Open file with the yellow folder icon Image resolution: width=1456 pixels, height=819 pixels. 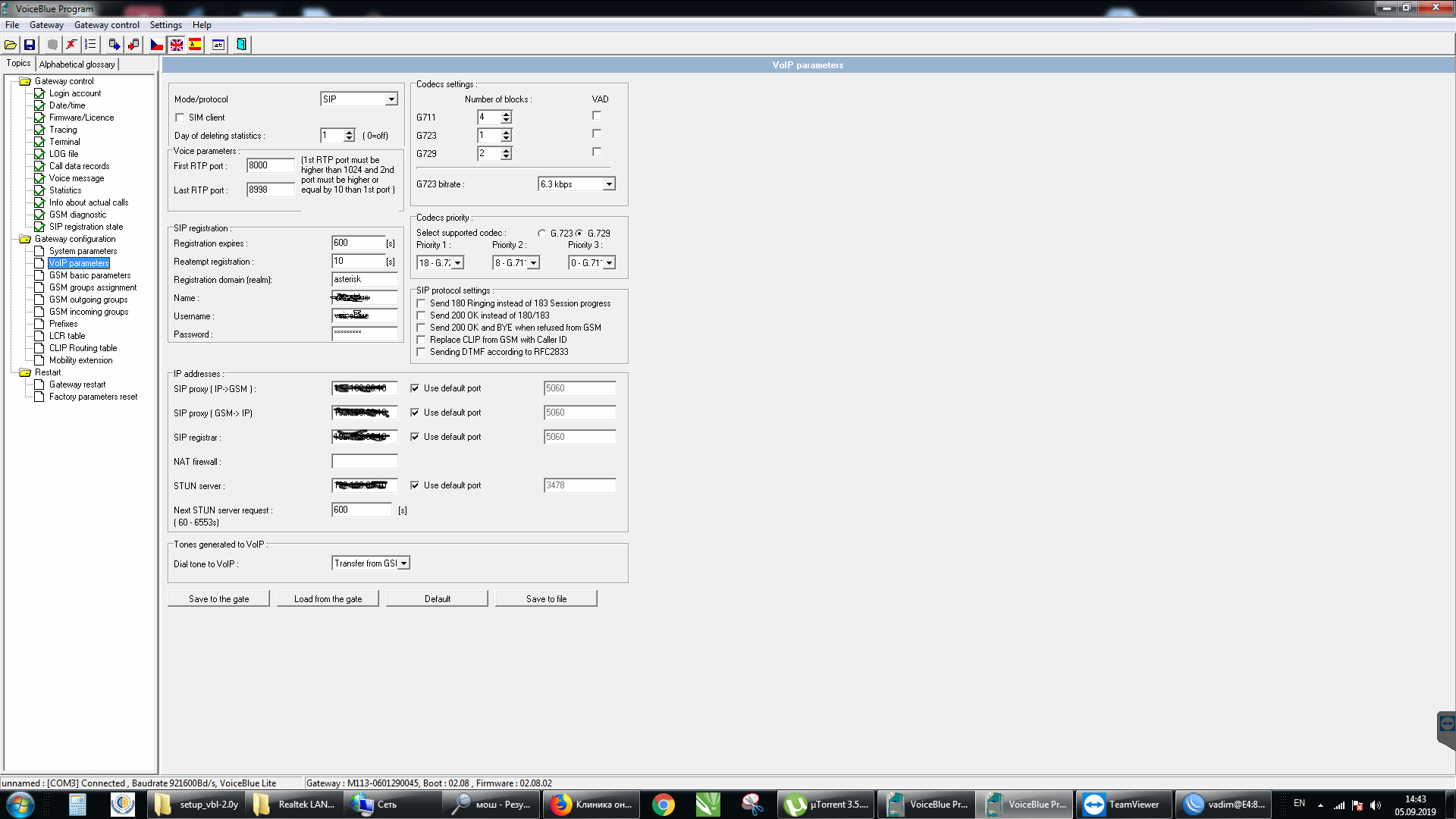tap(11, 45)
